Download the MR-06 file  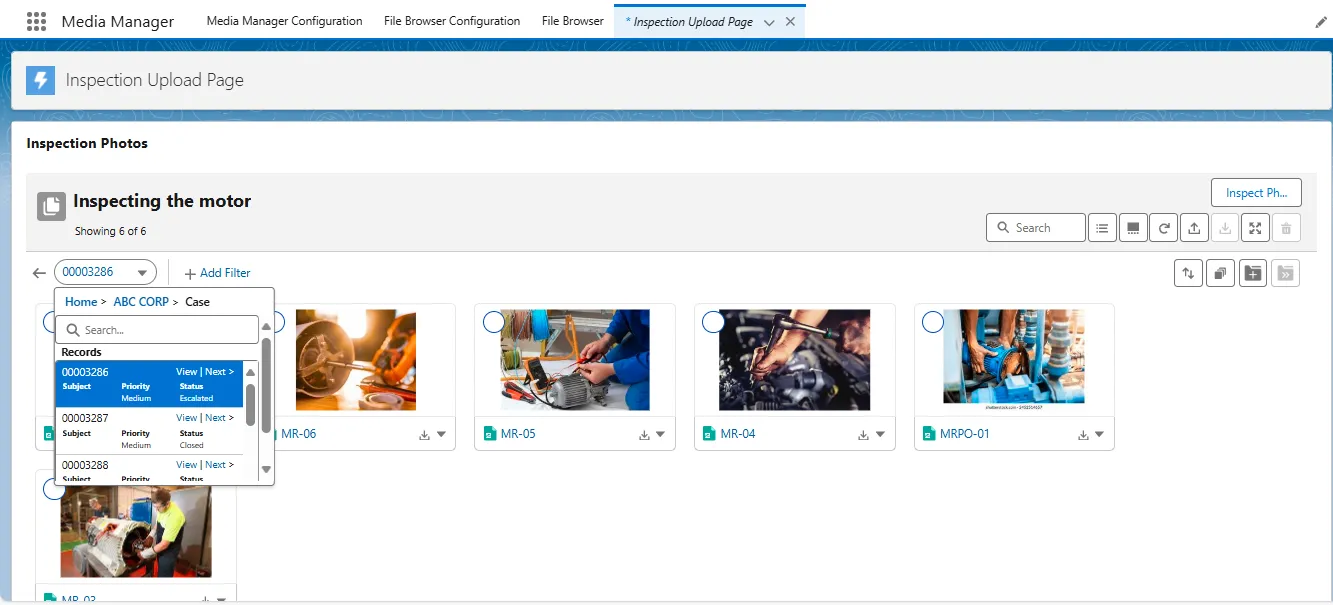[x=424, y=435]
